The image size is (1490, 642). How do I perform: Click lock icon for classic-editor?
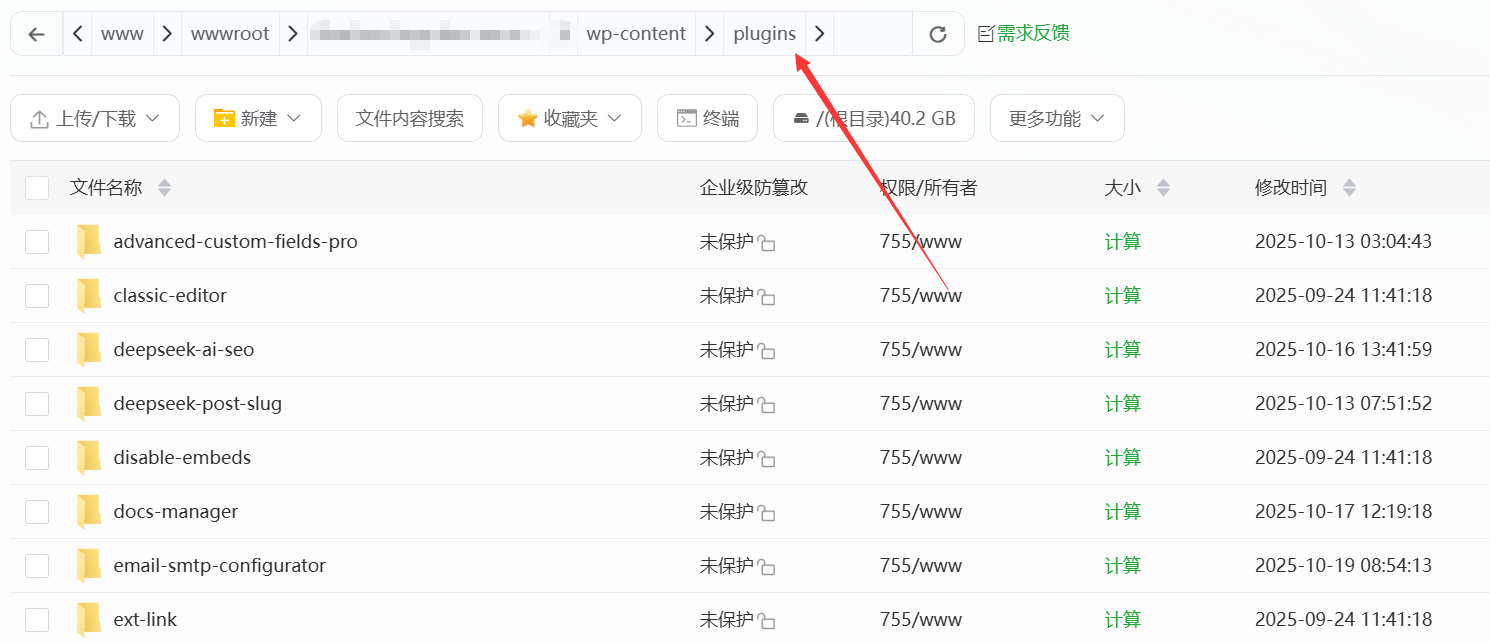[766, 297]
